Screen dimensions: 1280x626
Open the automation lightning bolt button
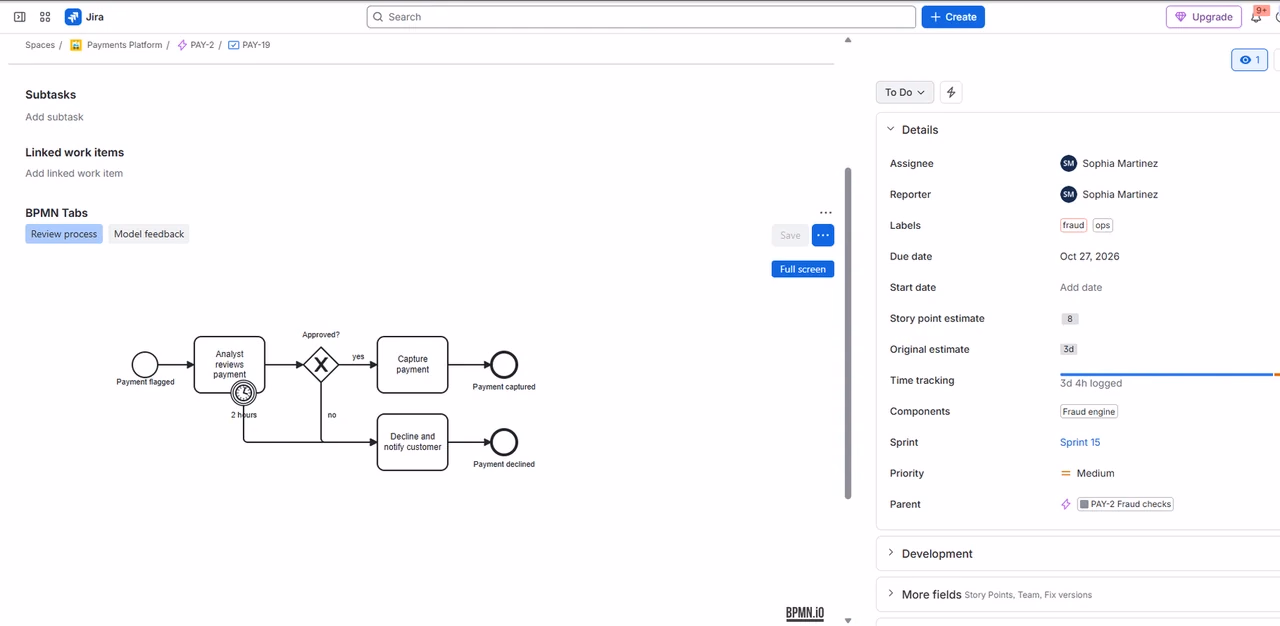coord(951,92)
